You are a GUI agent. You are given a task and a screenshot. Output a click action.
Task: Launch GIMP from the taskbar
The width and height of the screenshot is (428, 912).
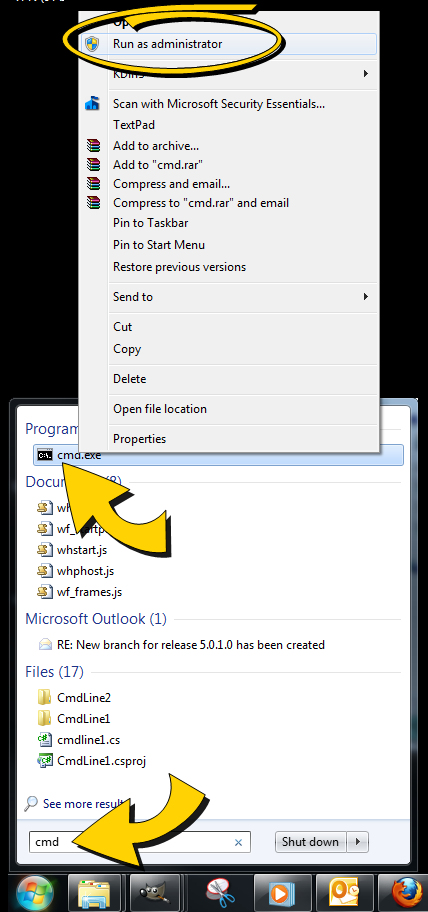156,893
